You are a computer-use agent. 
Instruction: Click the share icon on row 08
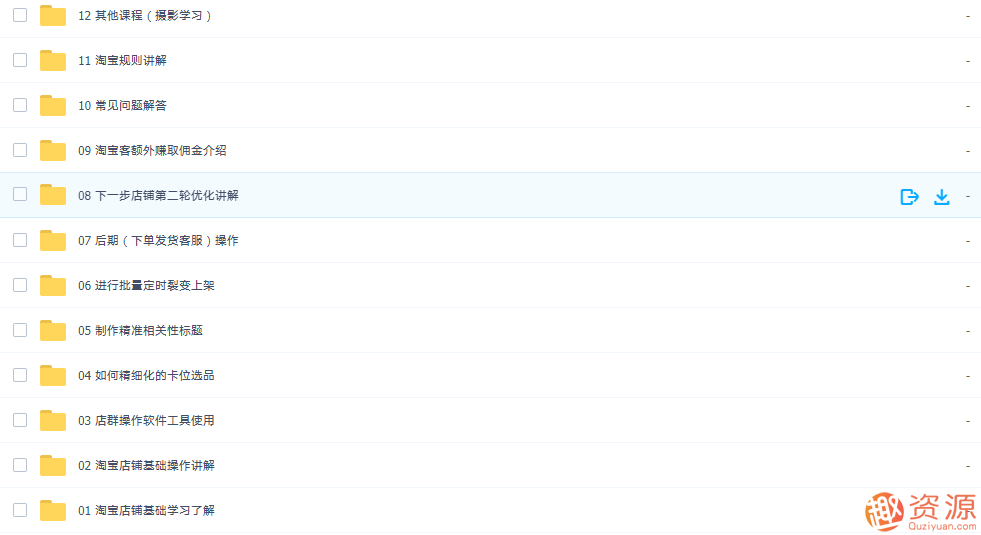tap(909, 196)
